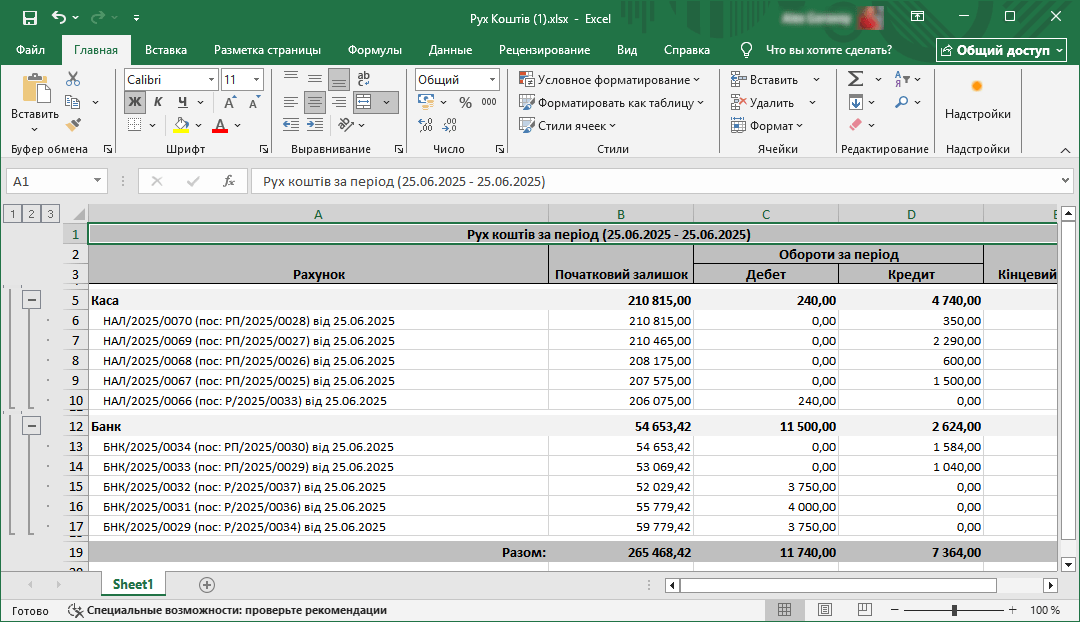Switch to Page Break Preview in status bar
Screen dimensions: 1080x622
tap(864, 610)
